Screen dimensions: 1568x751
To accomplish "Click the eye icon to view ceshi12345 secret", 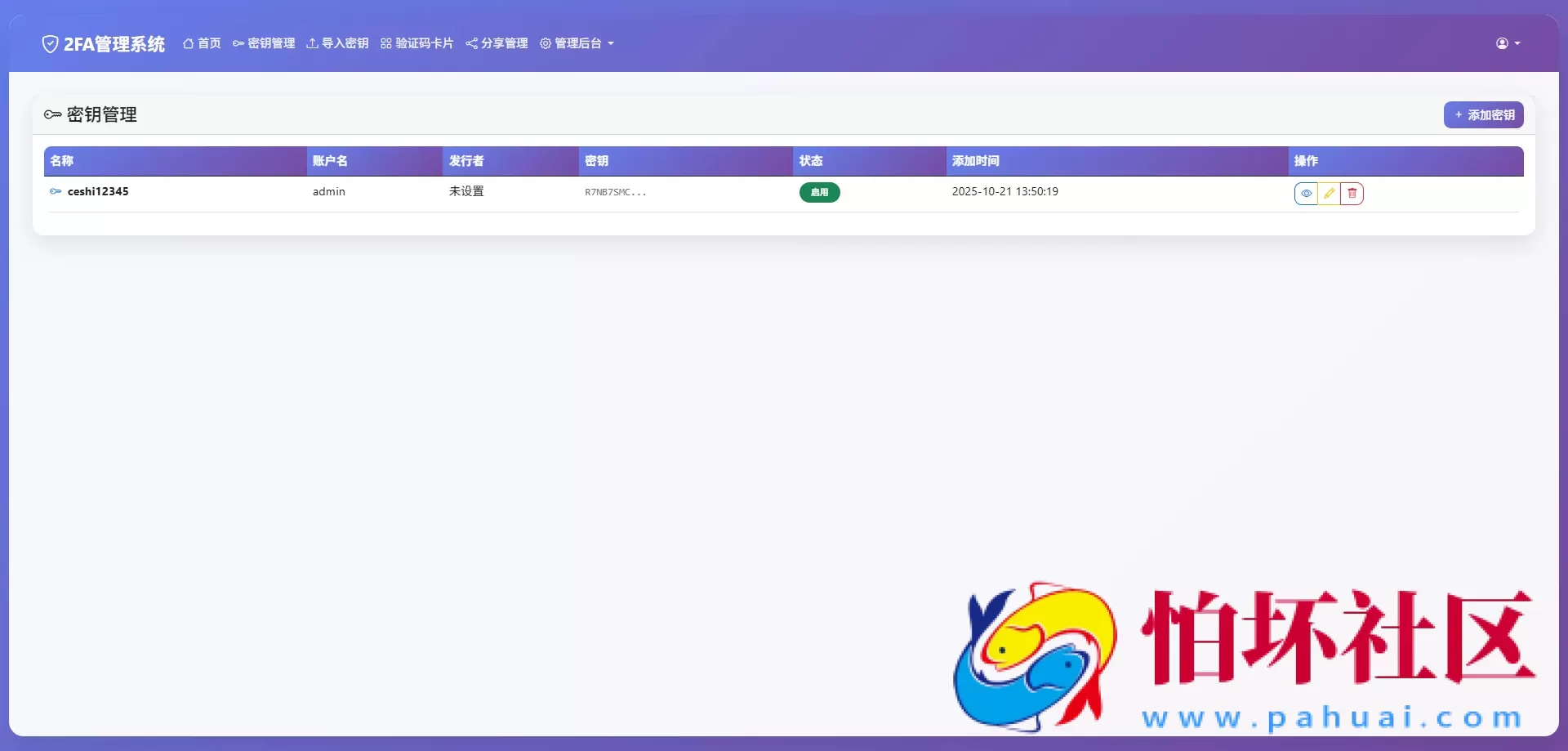I will coord(1307,193).
